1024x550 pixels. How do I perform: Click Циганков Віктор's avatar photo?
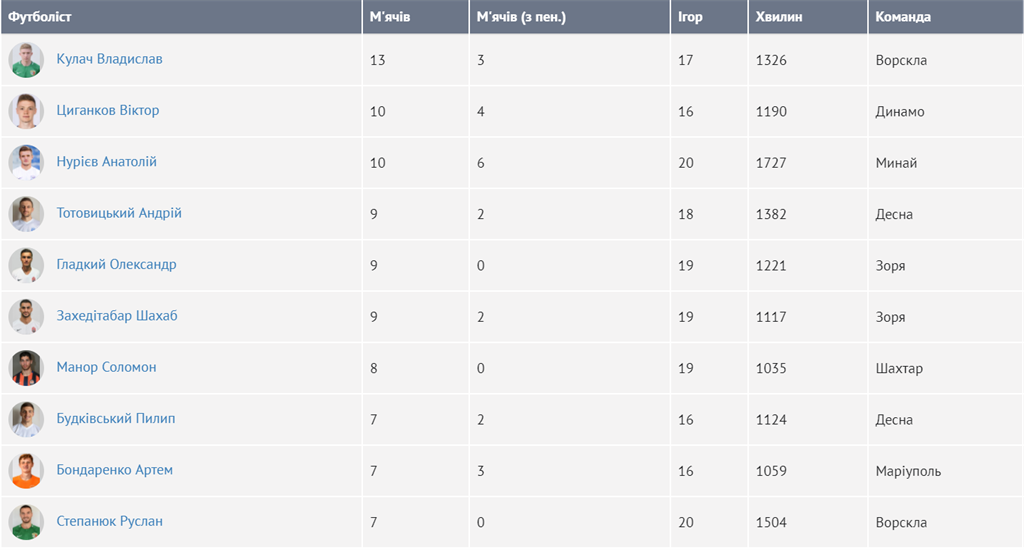pos(26,111)
